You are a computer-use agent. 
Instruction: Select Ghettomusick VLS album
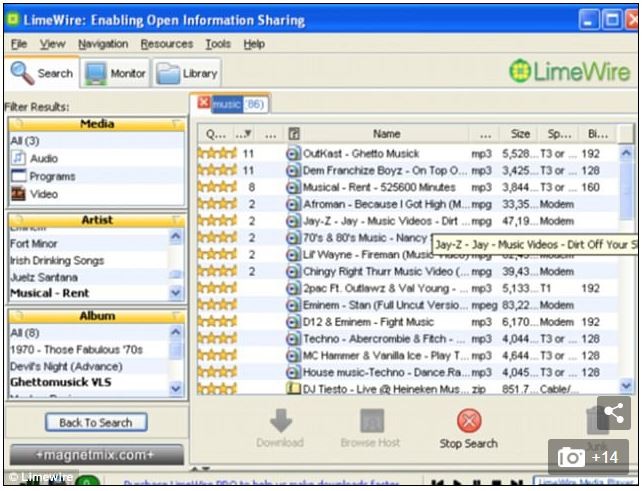tap(61, 382)
